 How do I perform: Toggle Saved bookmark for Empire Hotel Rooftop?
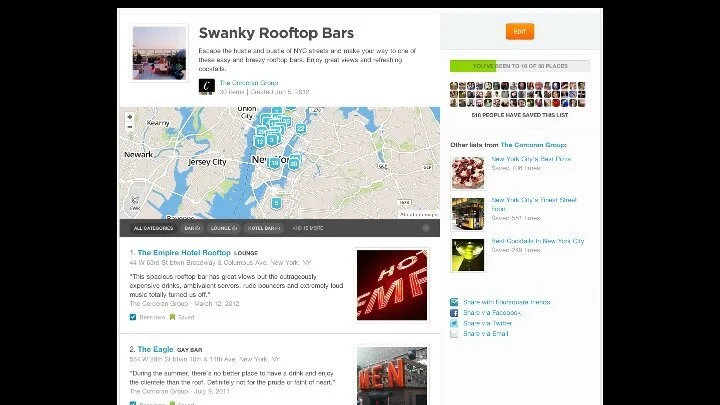[x=173, y=317]
